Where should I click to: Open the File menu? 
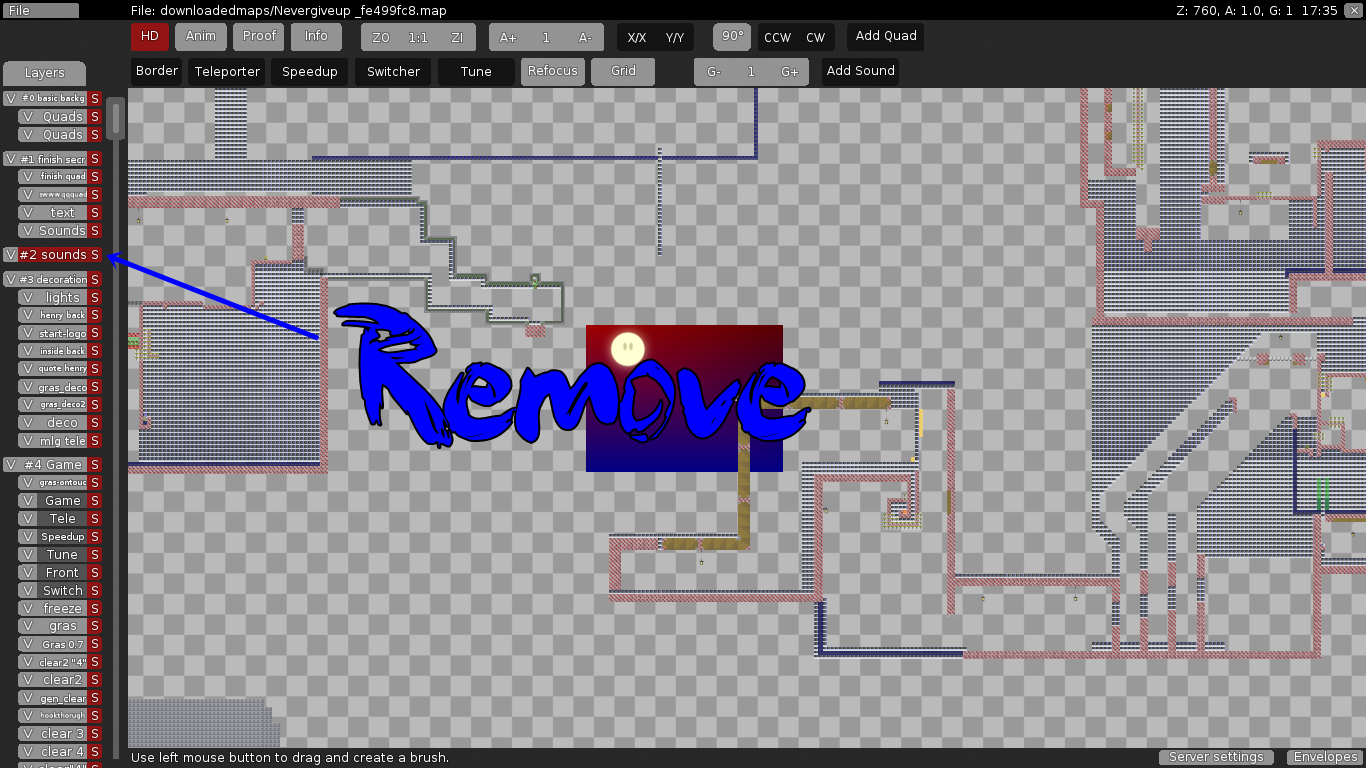pos(41,10)
